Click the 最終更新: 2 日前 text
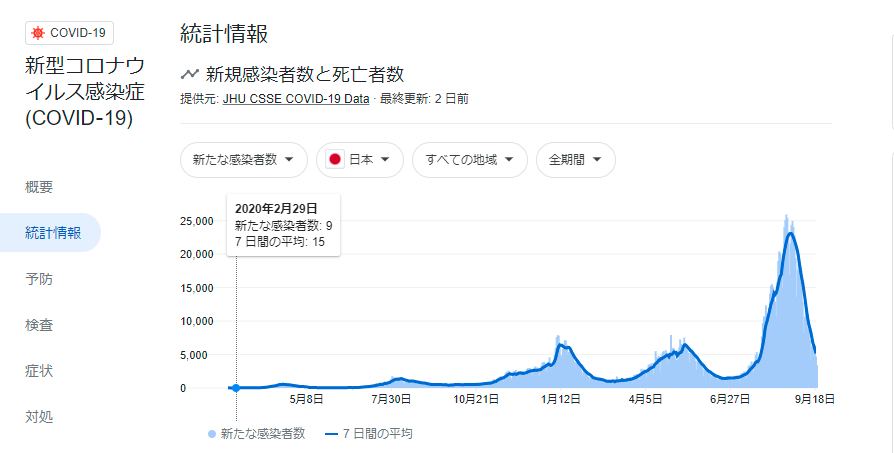This screenshot has height=453, width=894. [424, 99]
